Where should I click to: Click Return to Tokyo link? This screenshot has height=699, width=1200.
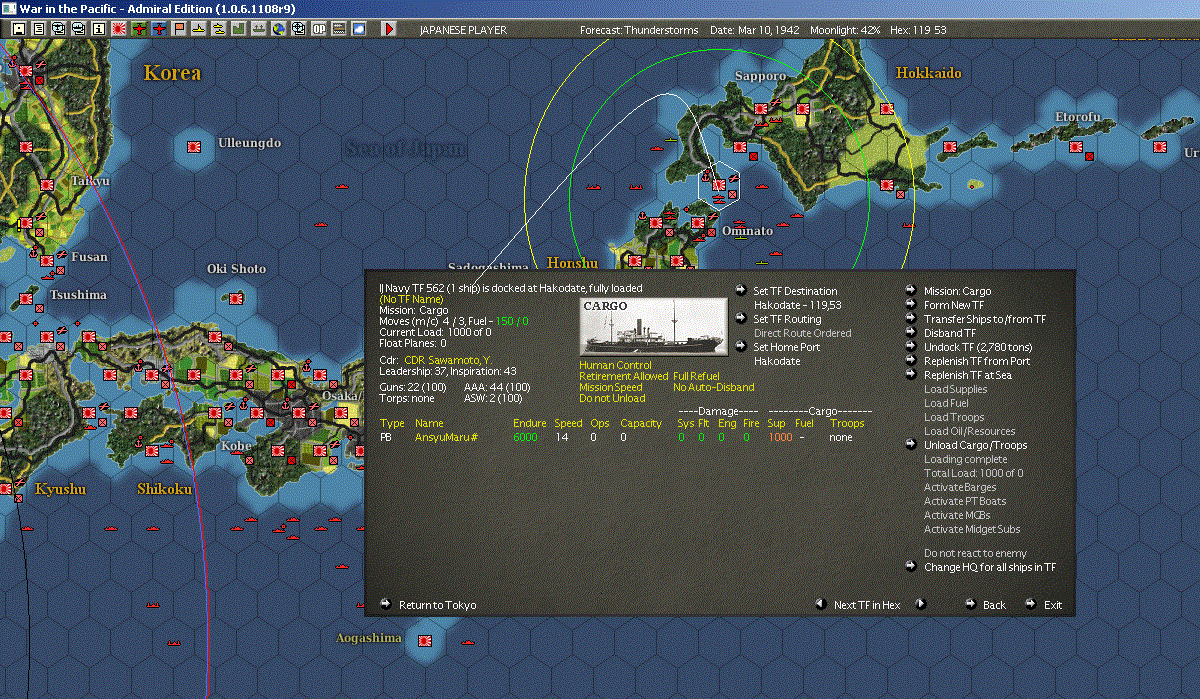coord(438,605)
